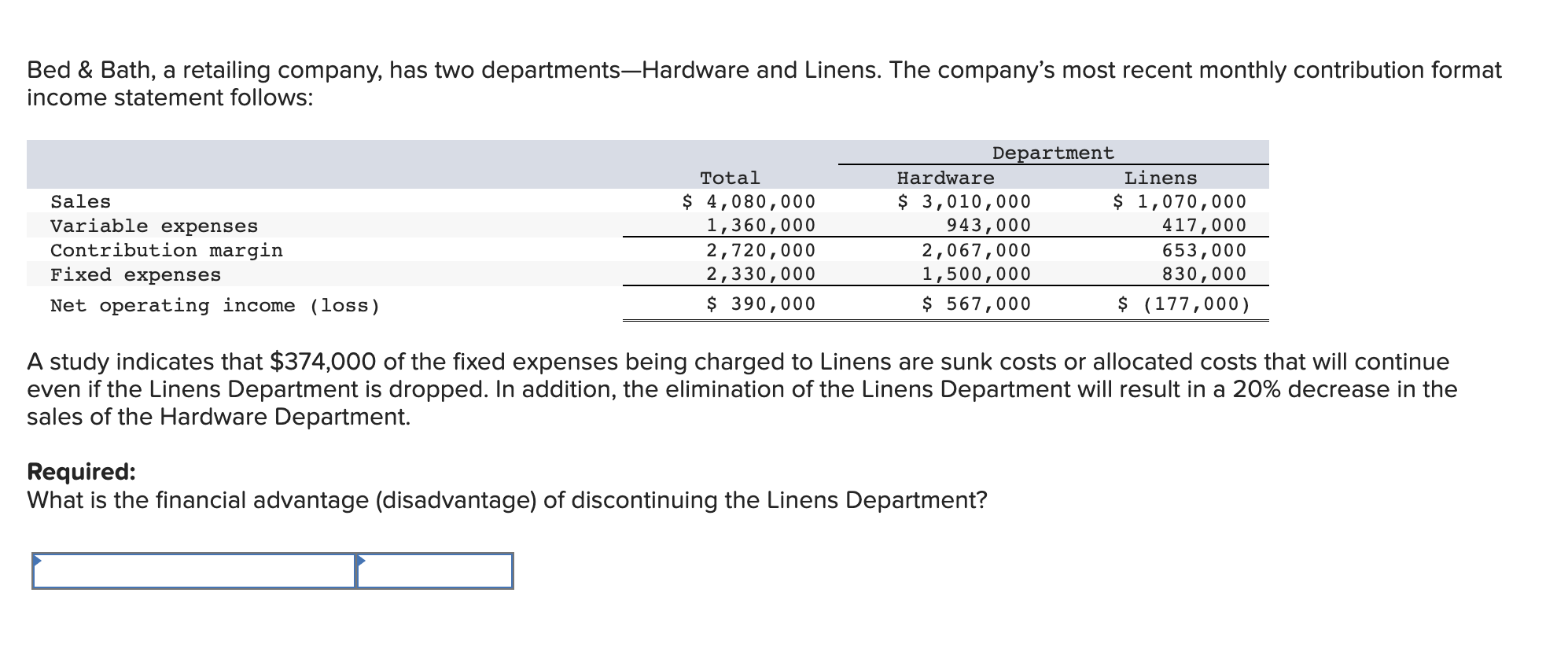The width and height of the screenshot is (1568, 659).
Task: Click Total contribution margin 2,720,000
Action: 760,251
